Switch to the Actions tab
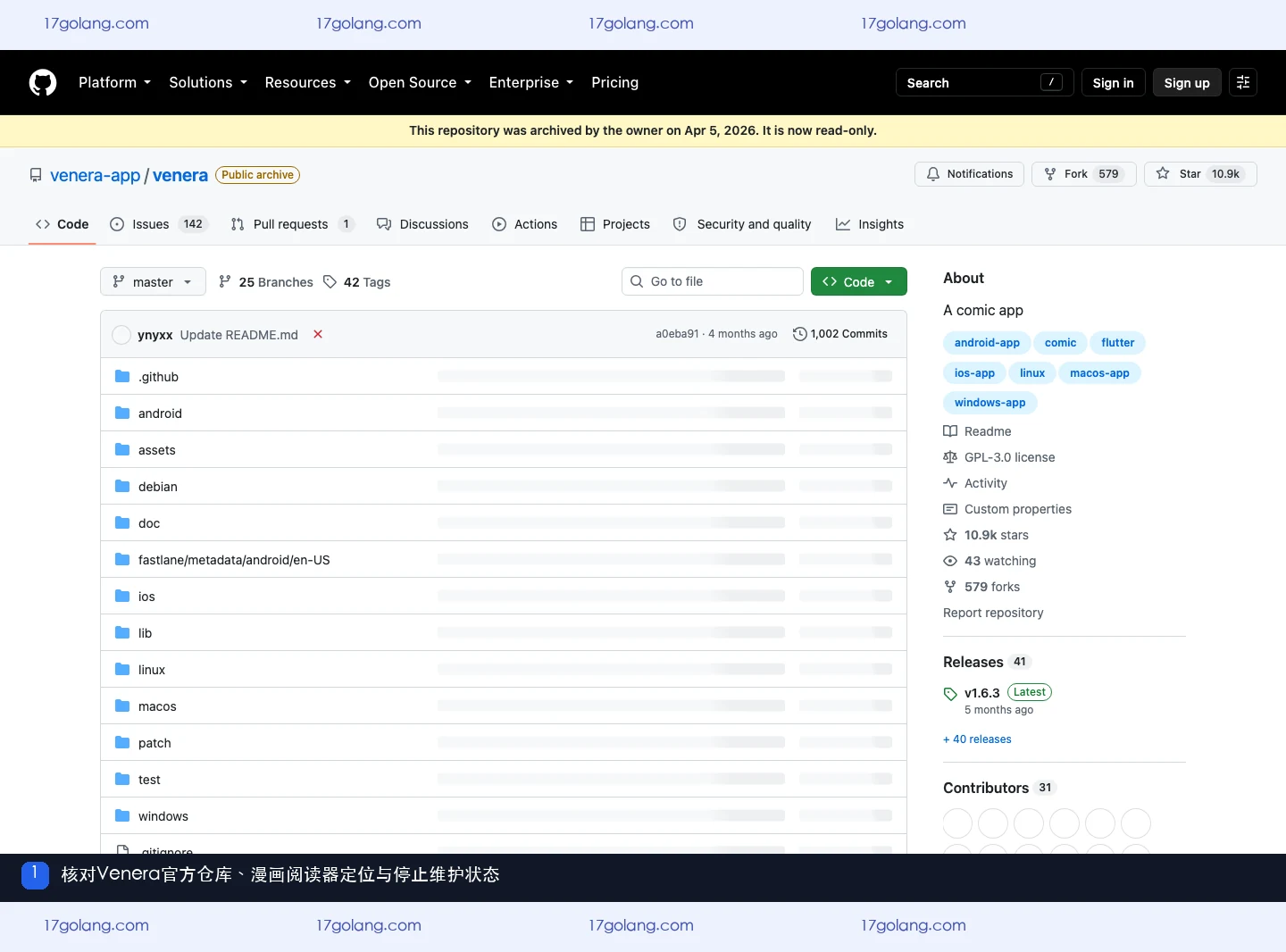The image size is (1286, 952). 525,224
